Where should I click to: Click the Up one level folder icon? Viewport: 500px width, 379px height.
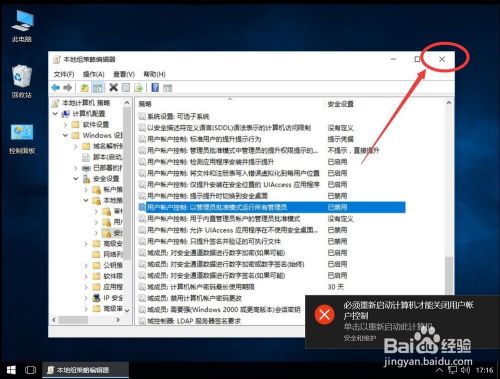pyautogui.click(x=85, y=88)
